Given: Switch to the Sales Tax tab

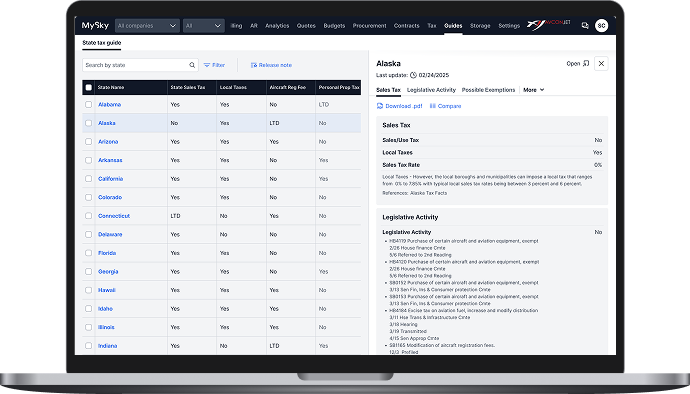Looking at the screenshot, I should (x=389, y=90).
